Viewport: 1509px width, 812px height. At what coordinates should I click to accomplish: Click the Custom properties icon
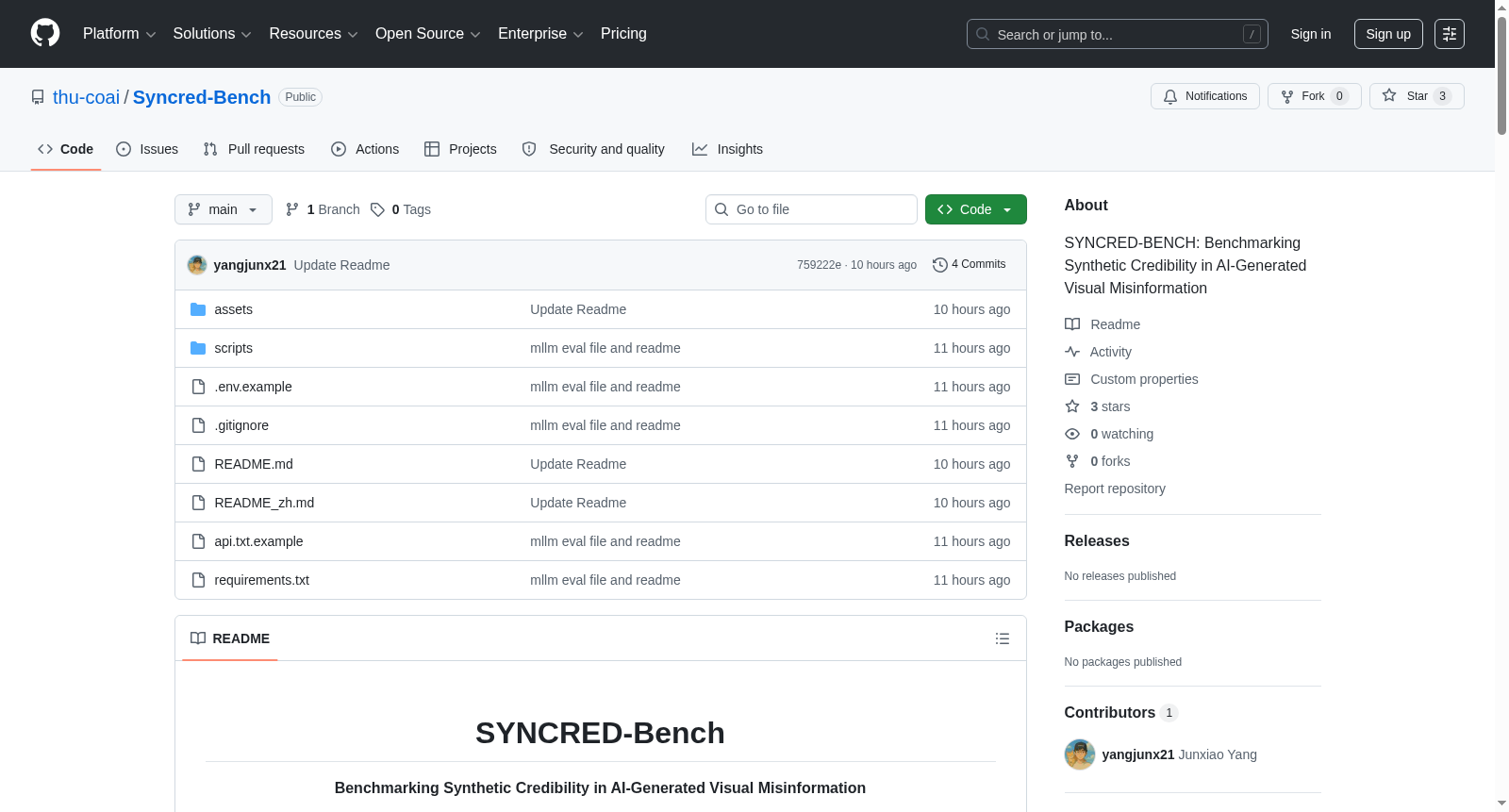pyautogui.click(x=1072, y=379)
